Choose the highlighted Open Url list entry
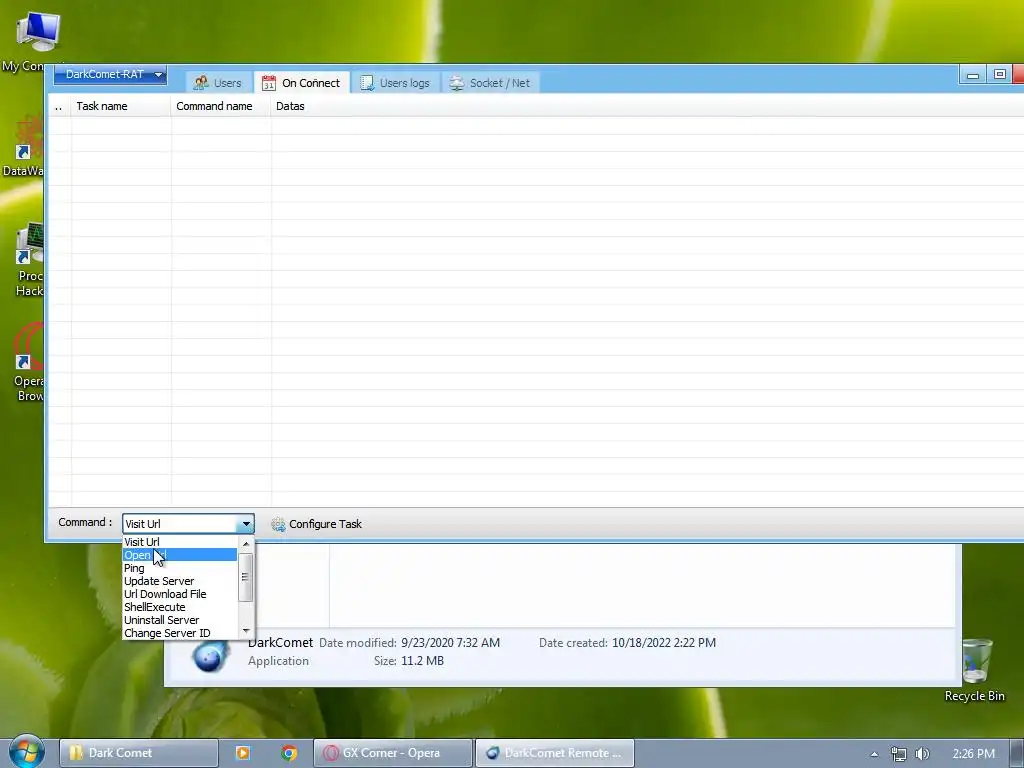The height and width of the screenshot is (768, 1024). 180,555
